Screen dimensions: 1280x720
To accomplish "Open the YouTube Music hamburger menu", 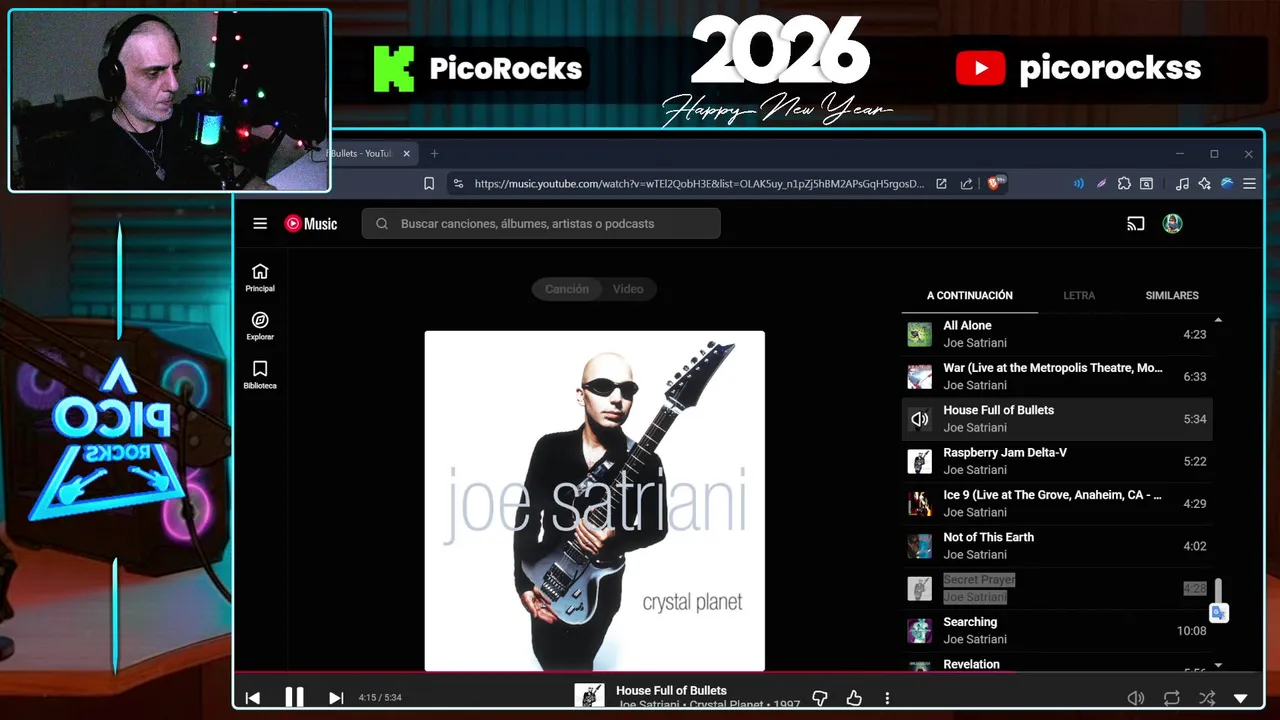I will tap(260, 224).
